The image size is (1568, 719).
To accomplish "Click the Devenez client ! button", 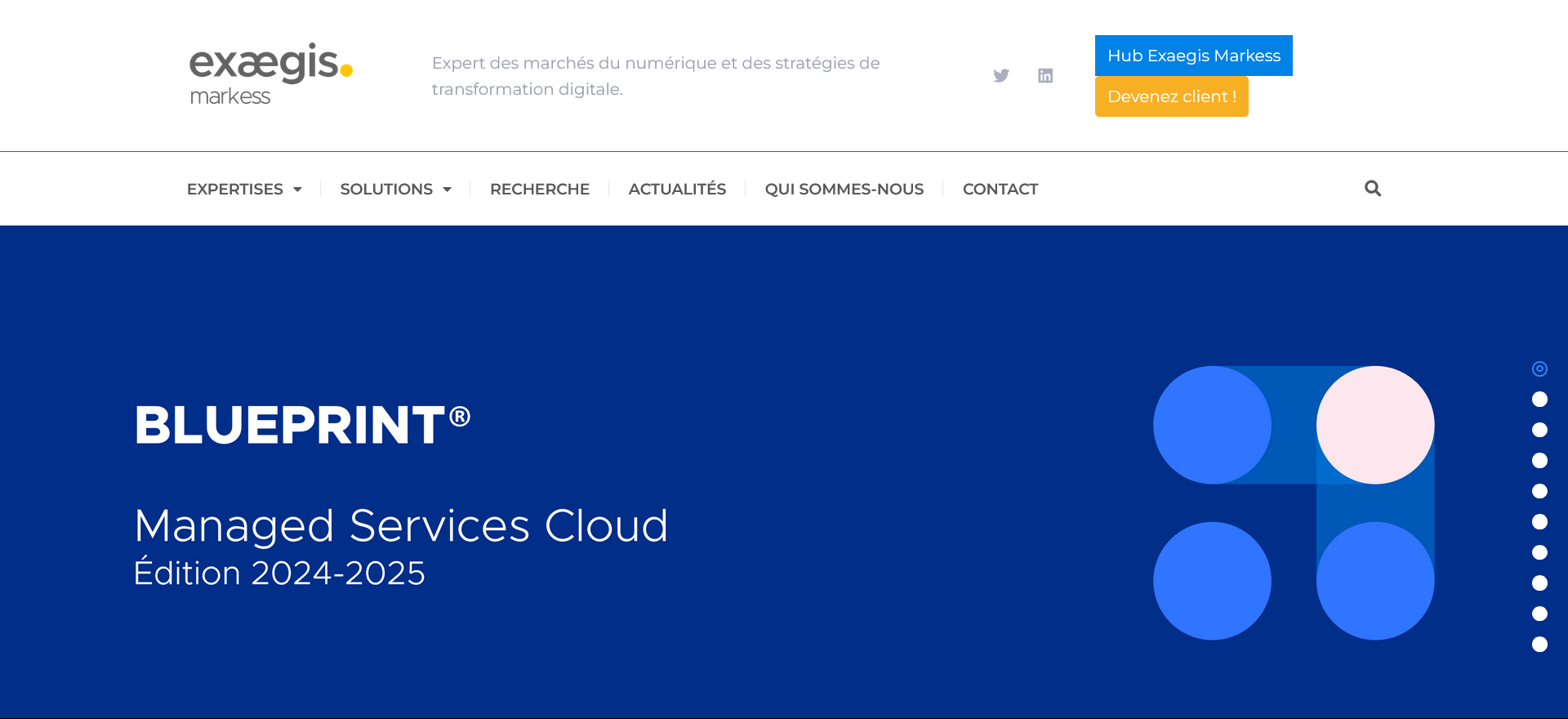I will tap(1172, 96).
